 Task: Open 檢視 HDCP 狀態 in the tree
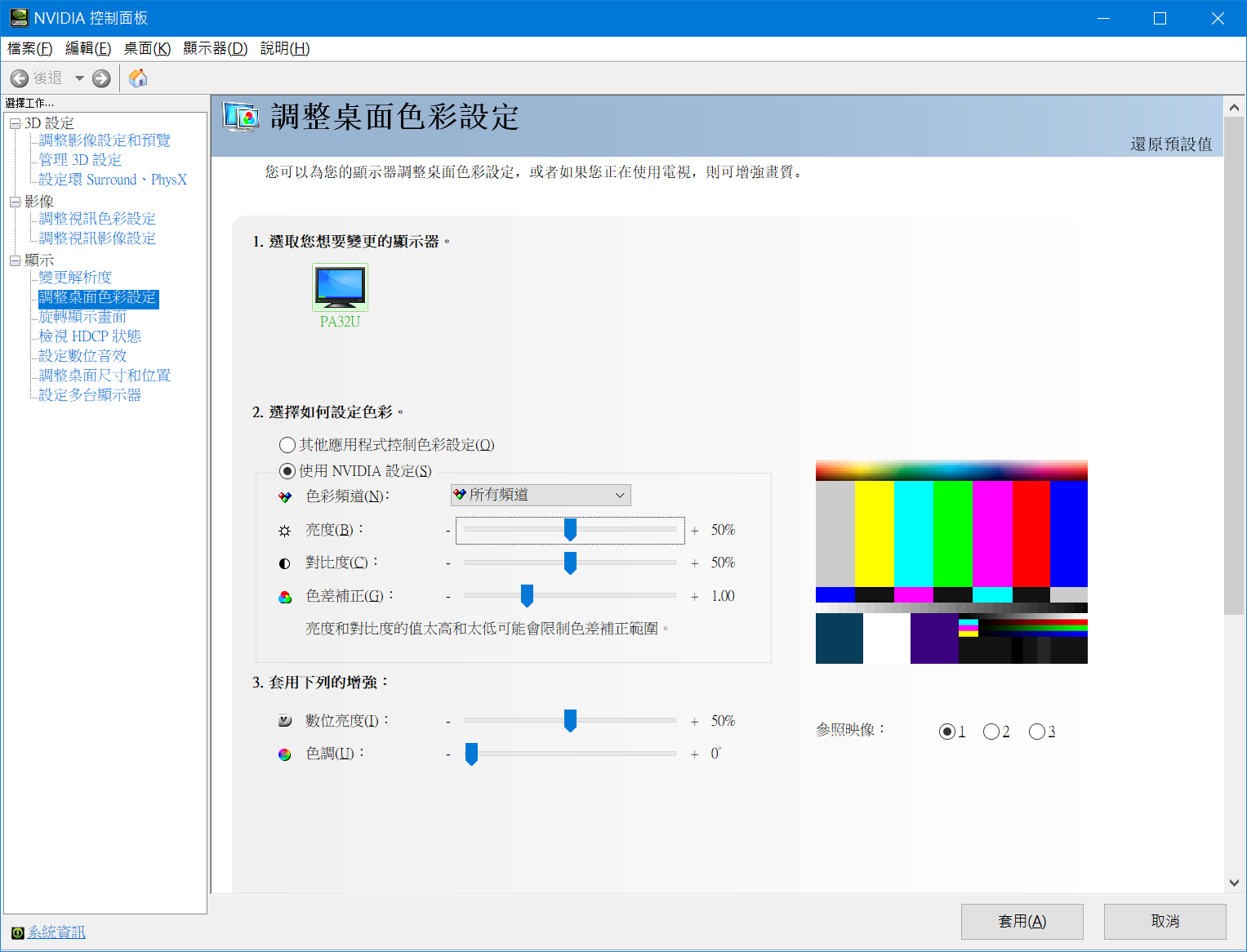point(90,336)
